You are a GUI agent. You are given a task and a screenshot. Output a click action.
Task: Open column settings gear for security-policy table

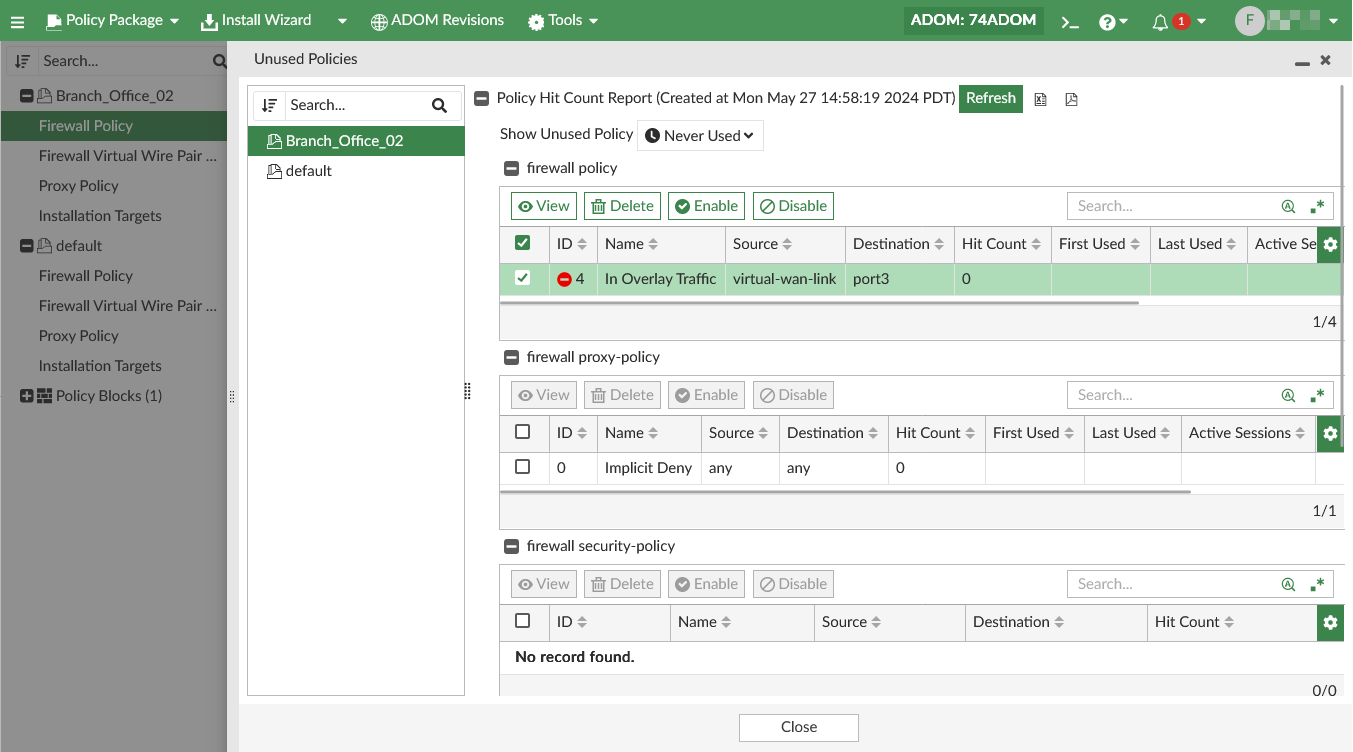[1329, 622]
